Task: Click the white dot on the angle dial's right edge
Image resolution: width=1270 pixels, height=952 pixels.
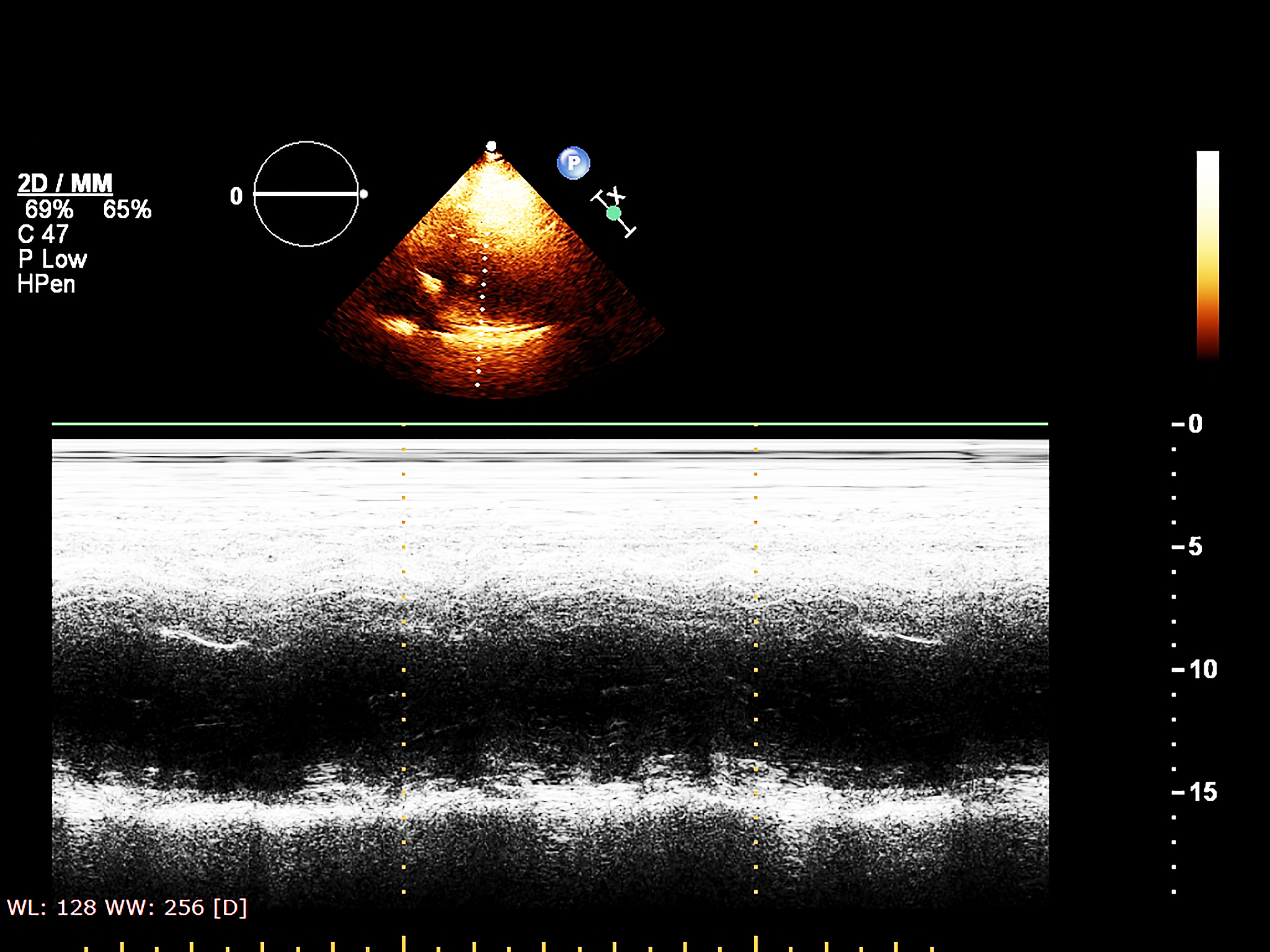Action: pos(364,194)
